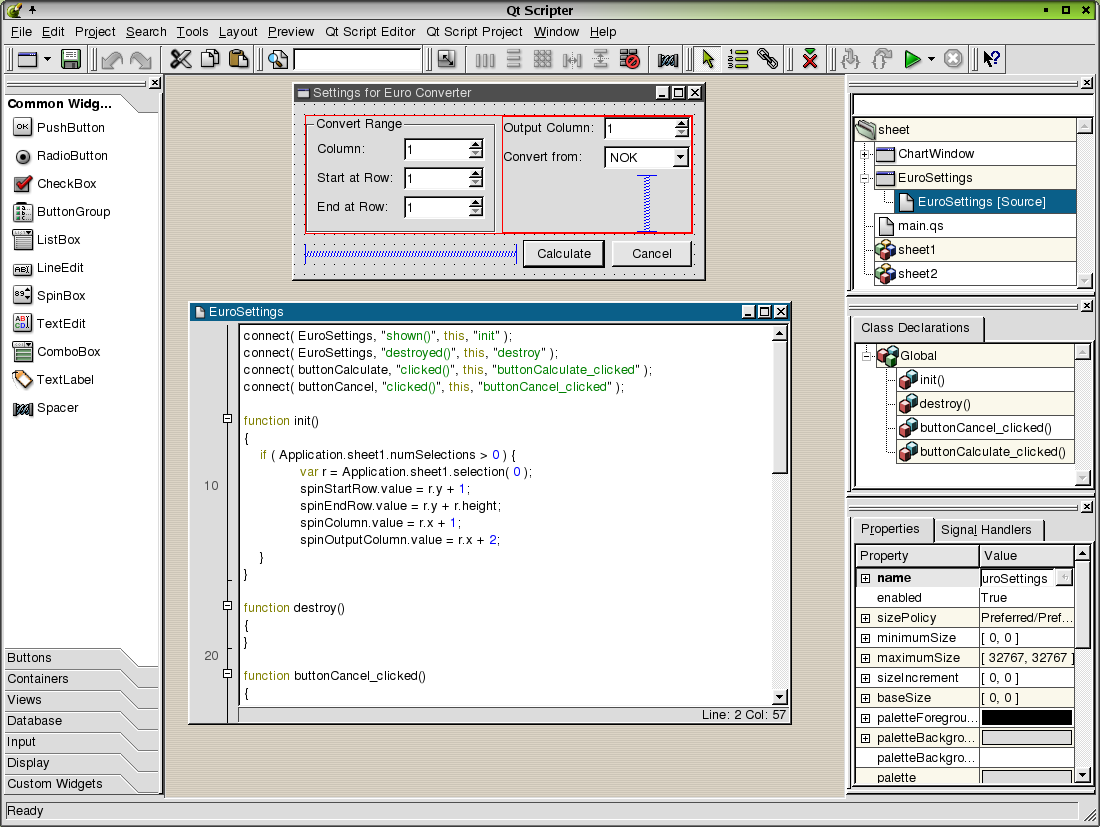Click the Calculate button in form

[564, 254]
